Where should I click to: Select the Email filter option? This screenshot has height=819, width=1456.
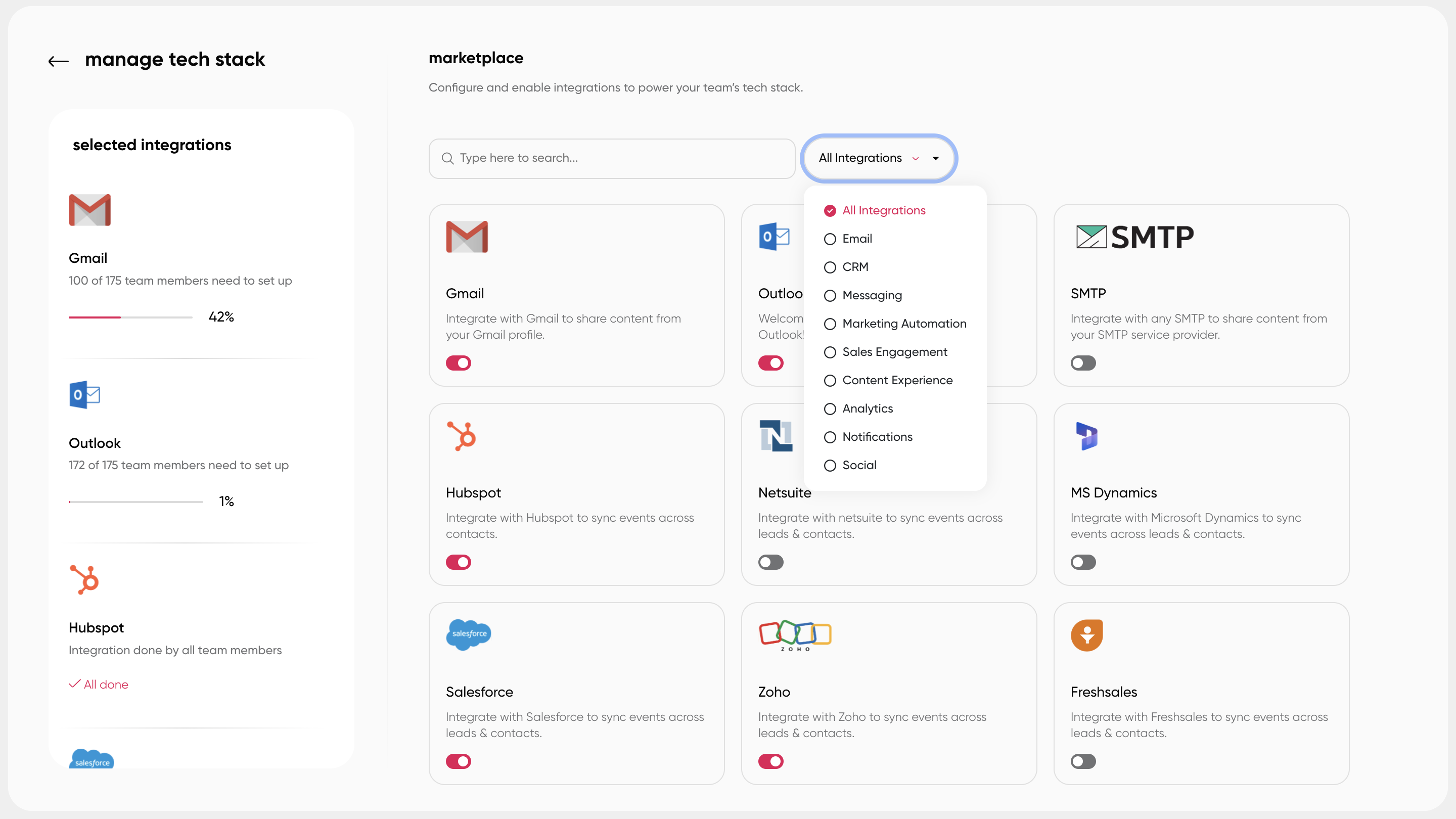coord(848,239)
